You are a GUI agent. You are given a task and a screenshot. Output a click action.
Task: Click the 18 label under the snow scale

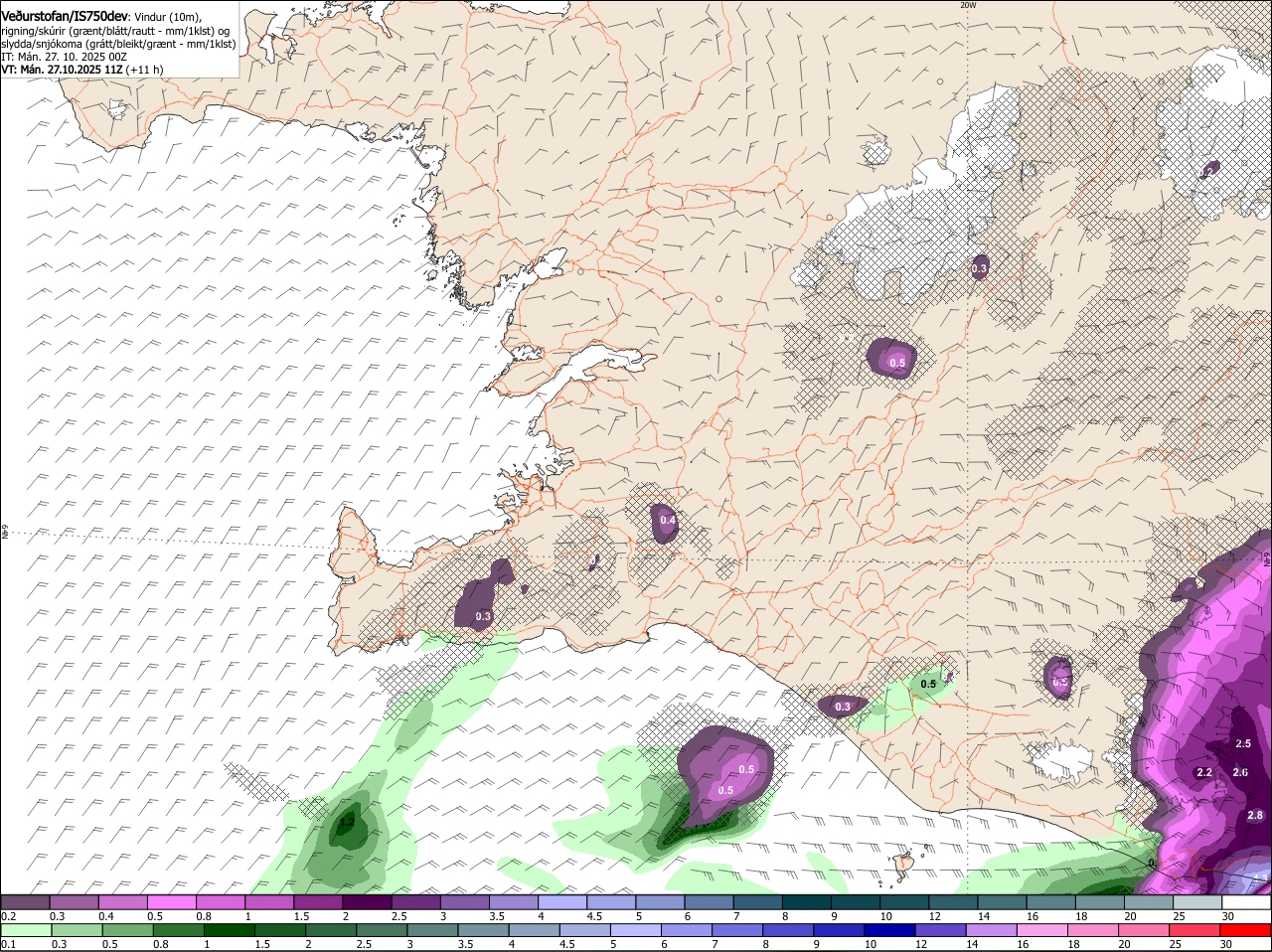coord(1081,915)
